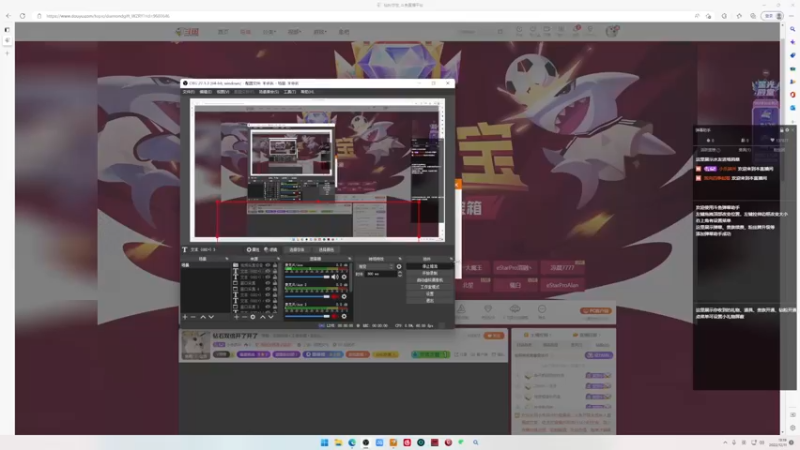Move selected source up in Sources panel
800x450 pixels.
pos(263,317)
